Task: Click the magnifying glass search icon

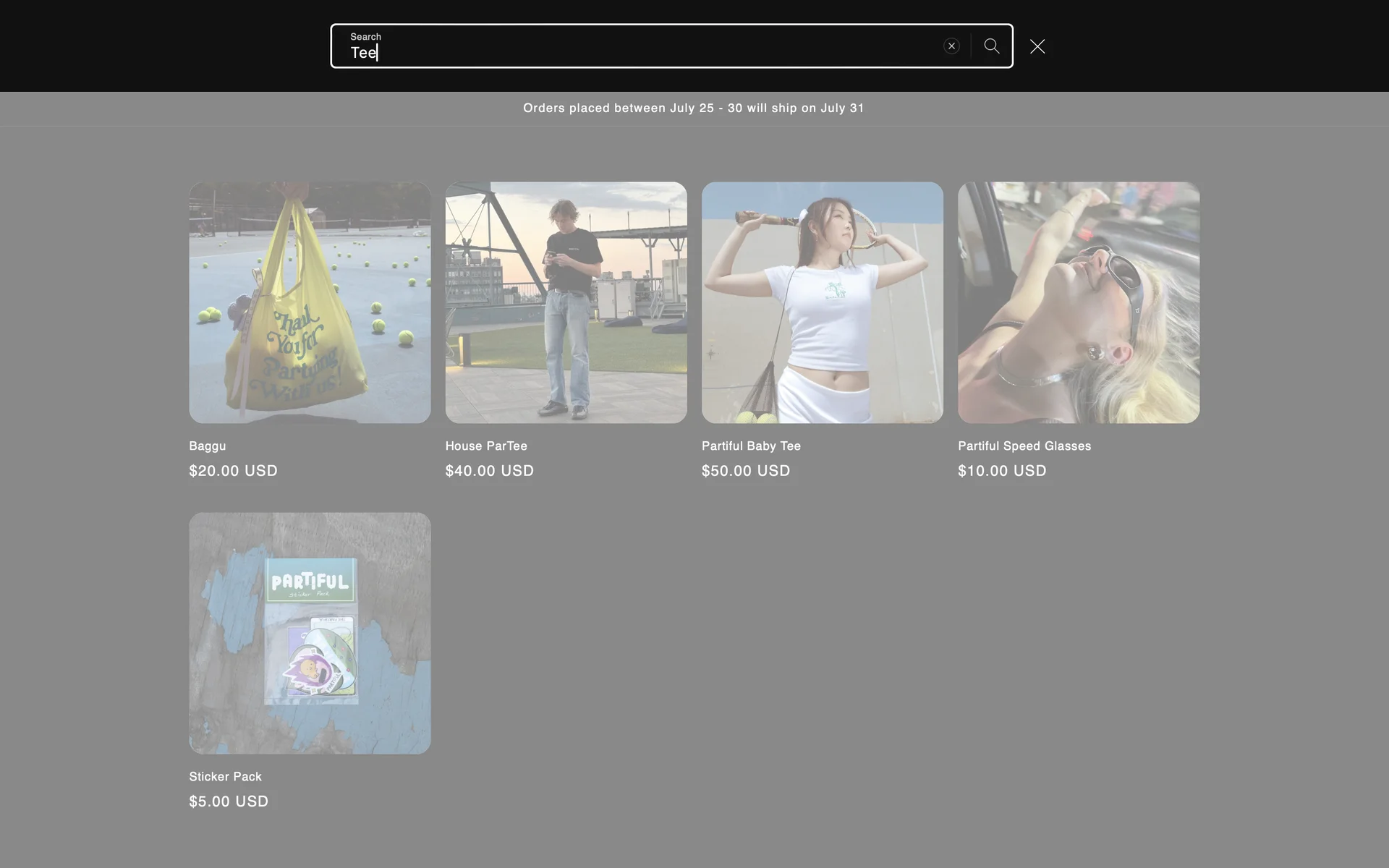Action: (x=992, y=46)
